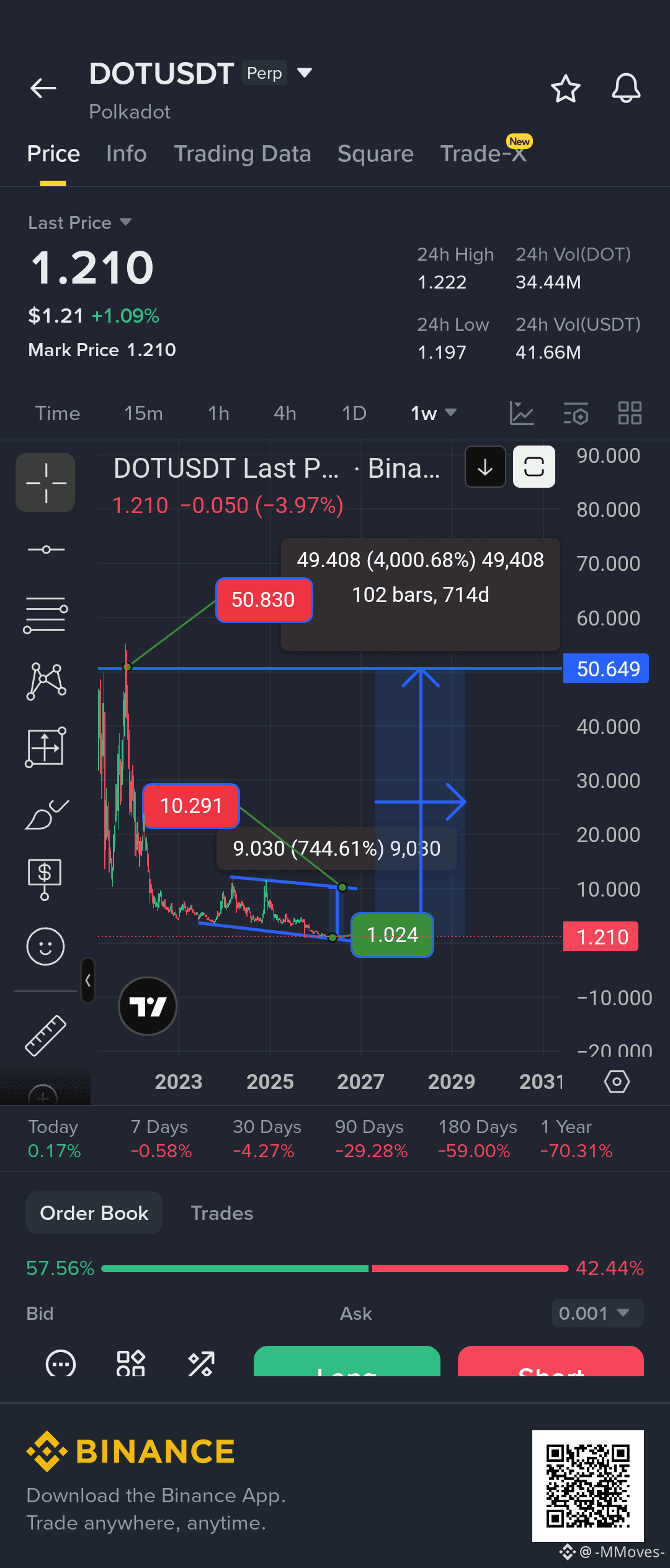670x1568 pixels.
Task: Click the Mark Price 1.210 text
Action: [x=102, y=350]
